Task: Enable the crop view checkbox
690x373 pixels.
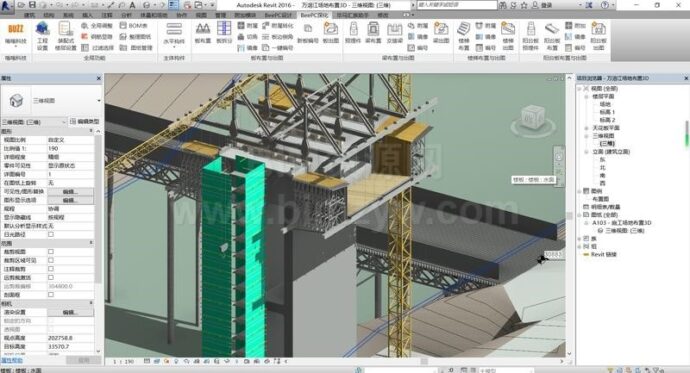Action: click(51, 252)
